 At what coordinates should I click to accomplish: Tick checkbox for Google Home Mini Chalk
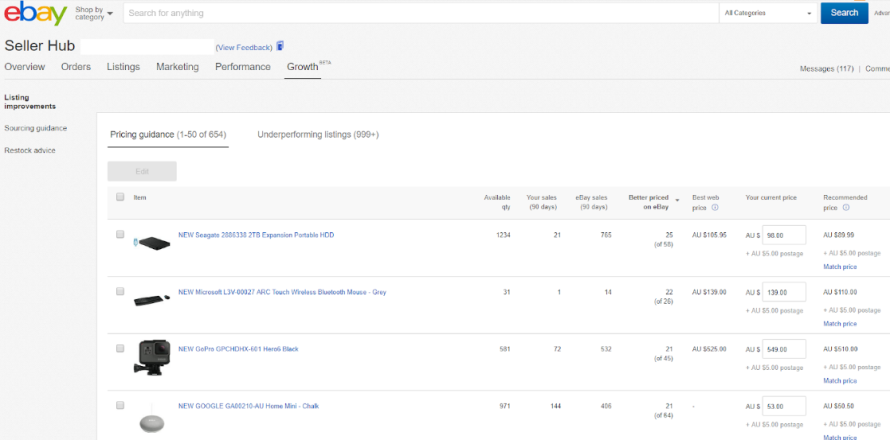[x=120, y=405]
